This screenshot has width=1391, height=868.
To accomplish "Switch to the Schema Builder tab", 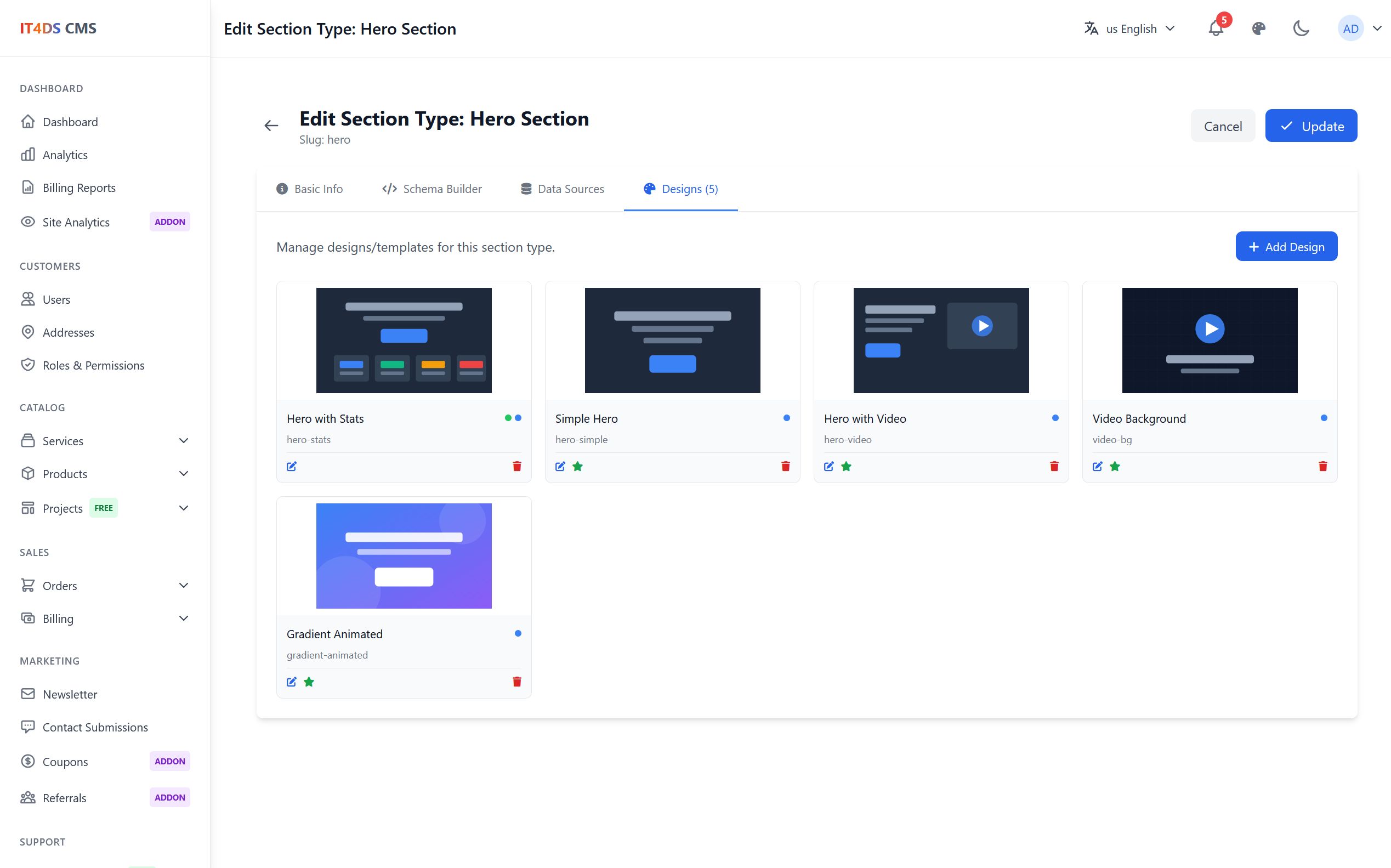I will [x=432, y=189].
